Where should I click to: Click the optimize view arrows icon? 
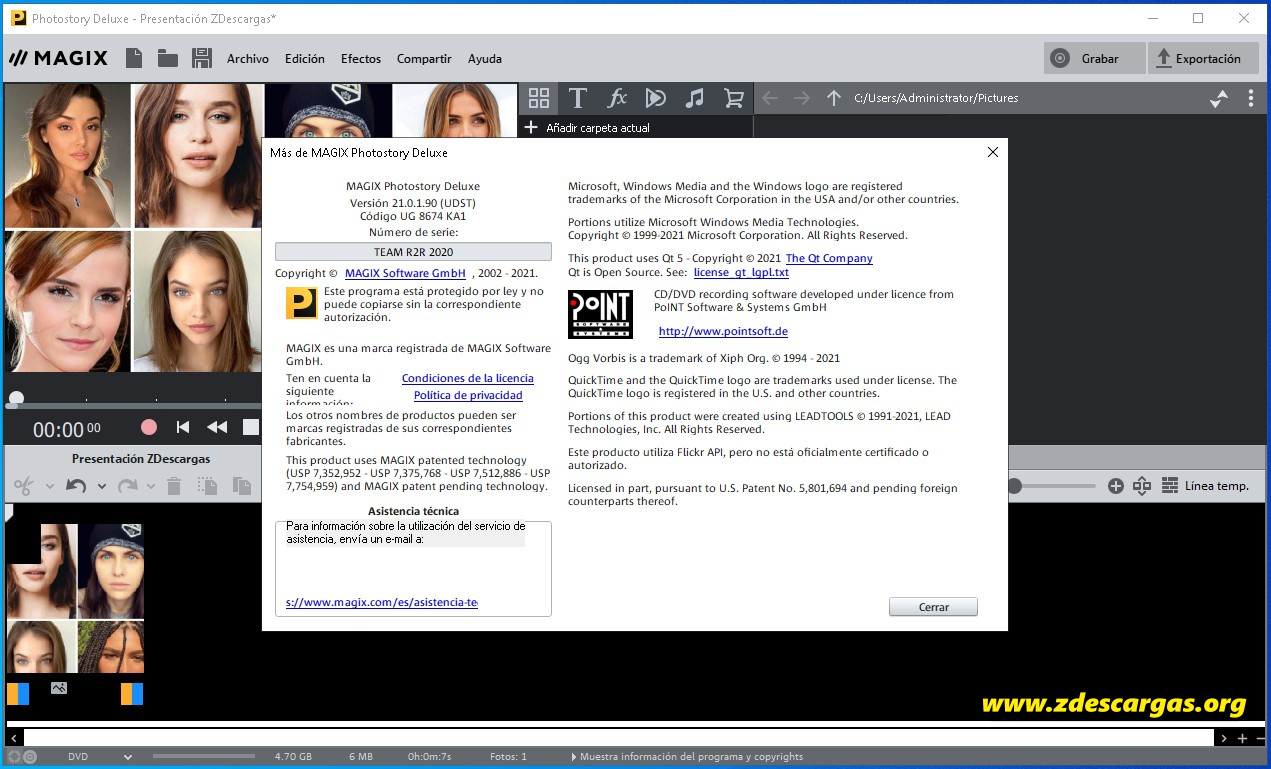(x=1142, y=486)
